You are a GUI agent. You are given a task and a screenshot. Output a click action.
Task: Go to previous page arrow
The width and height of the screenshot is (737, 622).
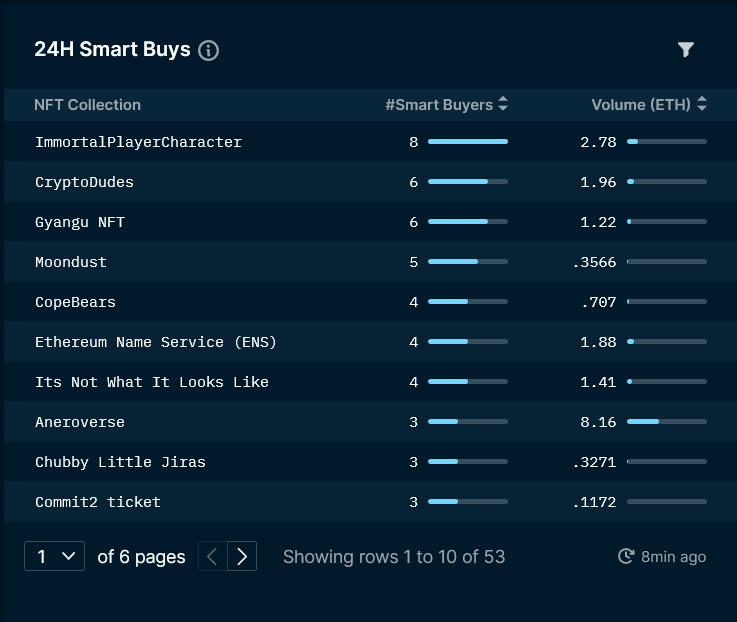tap(212, 556)
